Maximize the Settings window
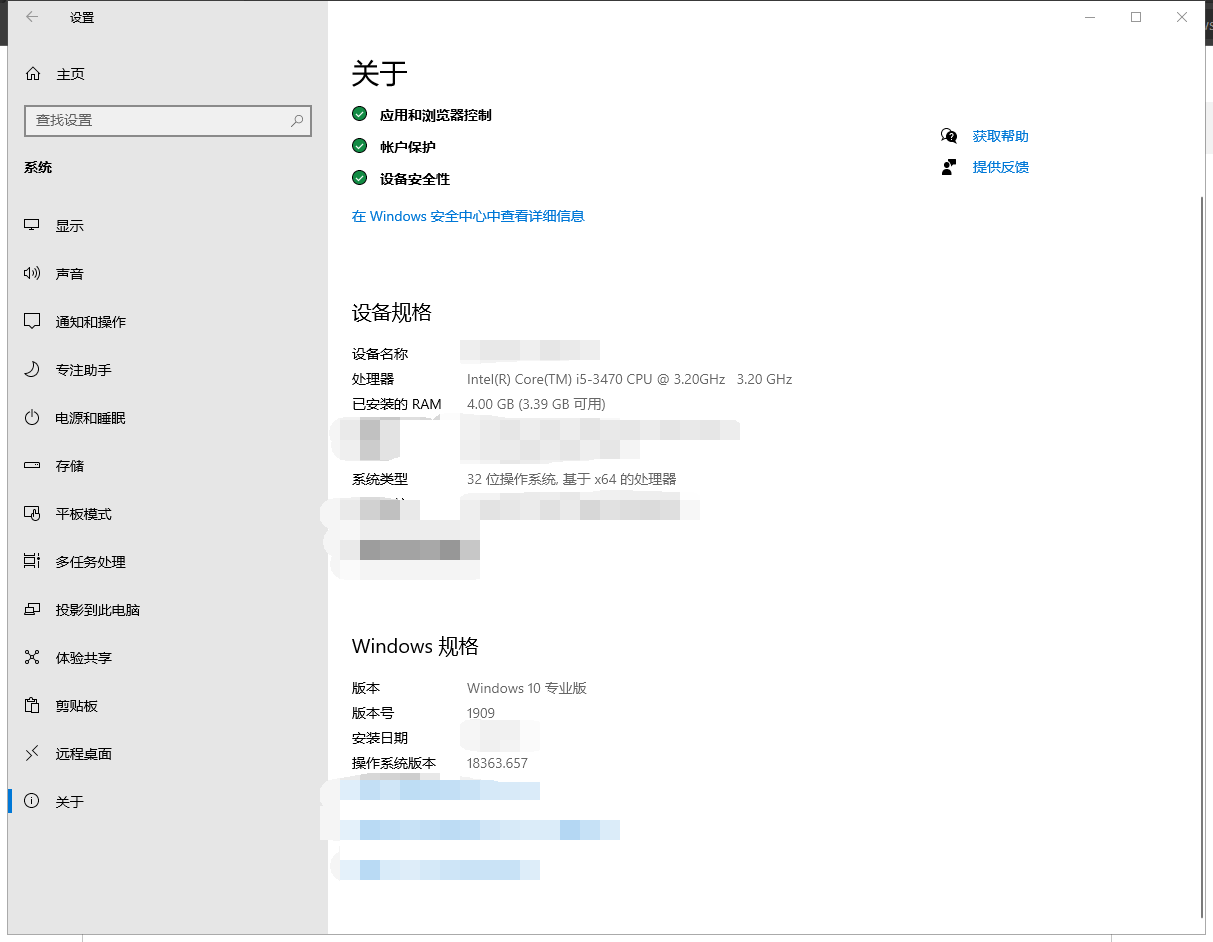 (1136, 17)
